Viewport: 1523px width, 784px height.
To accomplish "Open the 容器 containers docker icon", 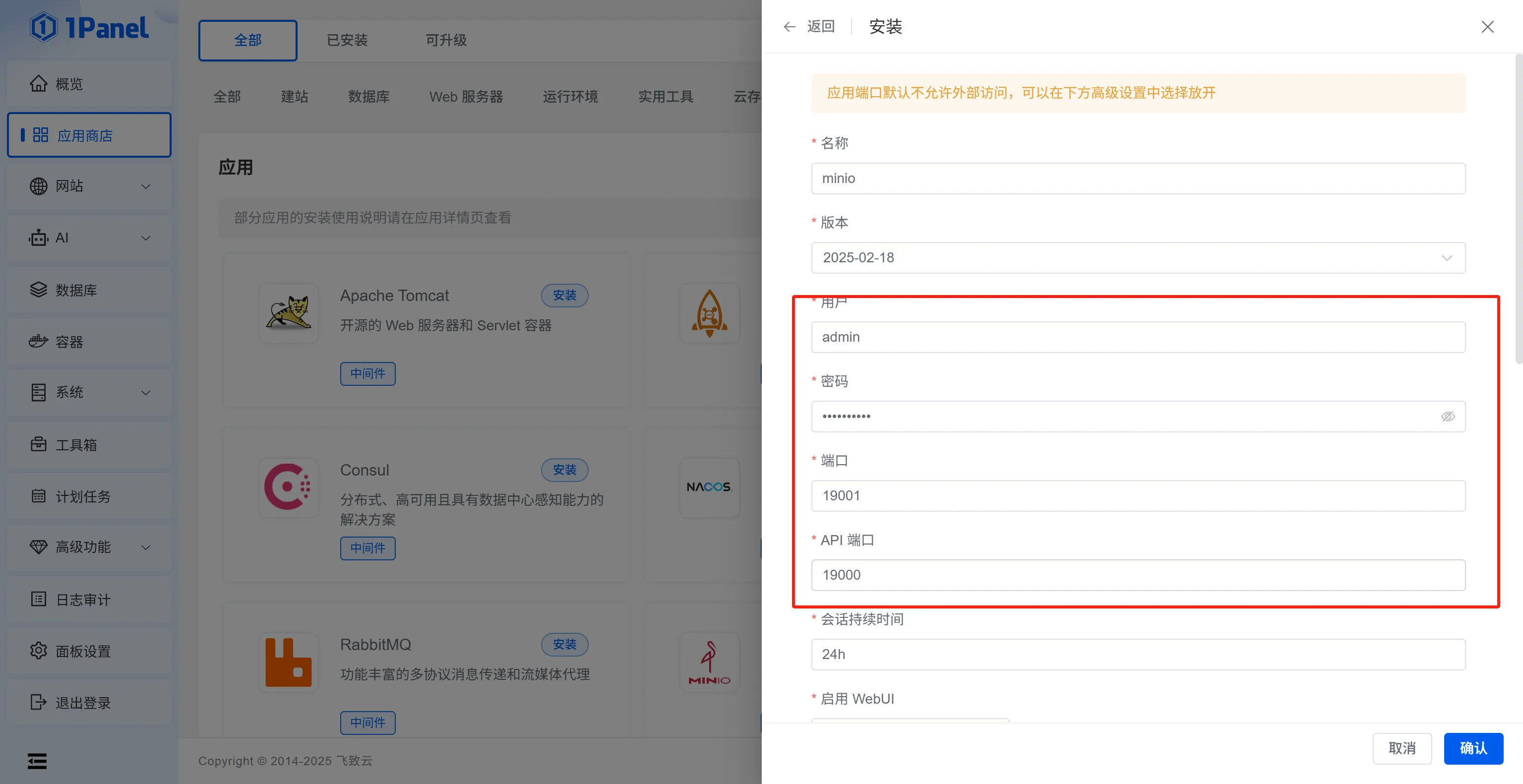I will tap(38, 342).
